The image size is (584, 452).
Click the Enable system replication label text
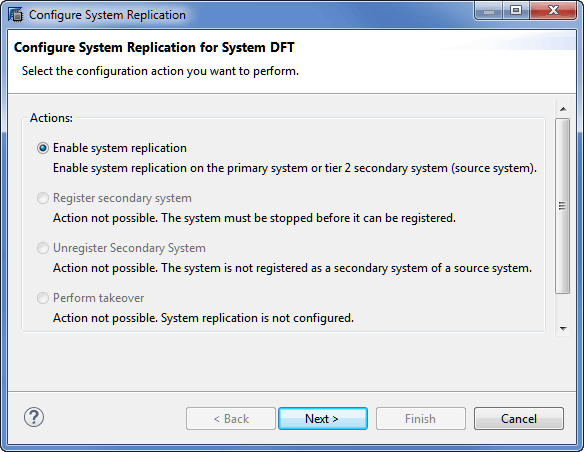tap(120, 148)
